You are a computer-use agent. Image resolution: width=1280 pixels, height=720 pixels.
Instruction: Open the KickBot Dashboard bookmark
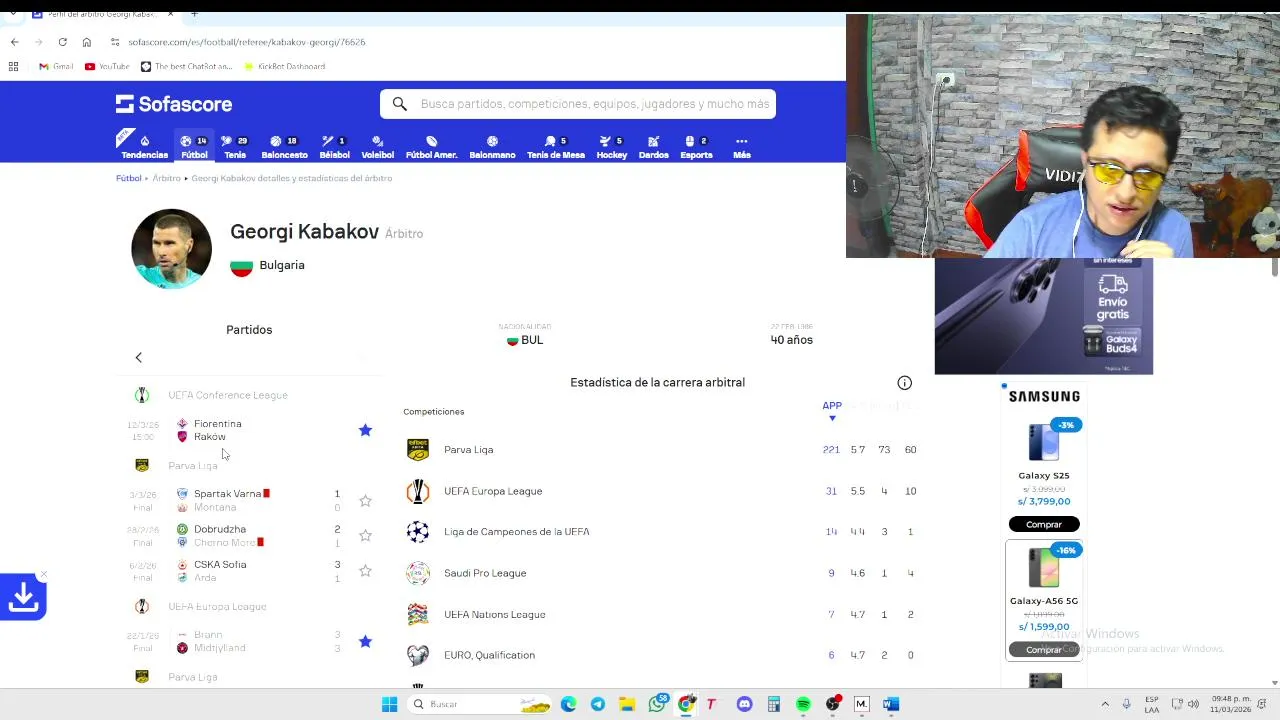click(284, 66)
